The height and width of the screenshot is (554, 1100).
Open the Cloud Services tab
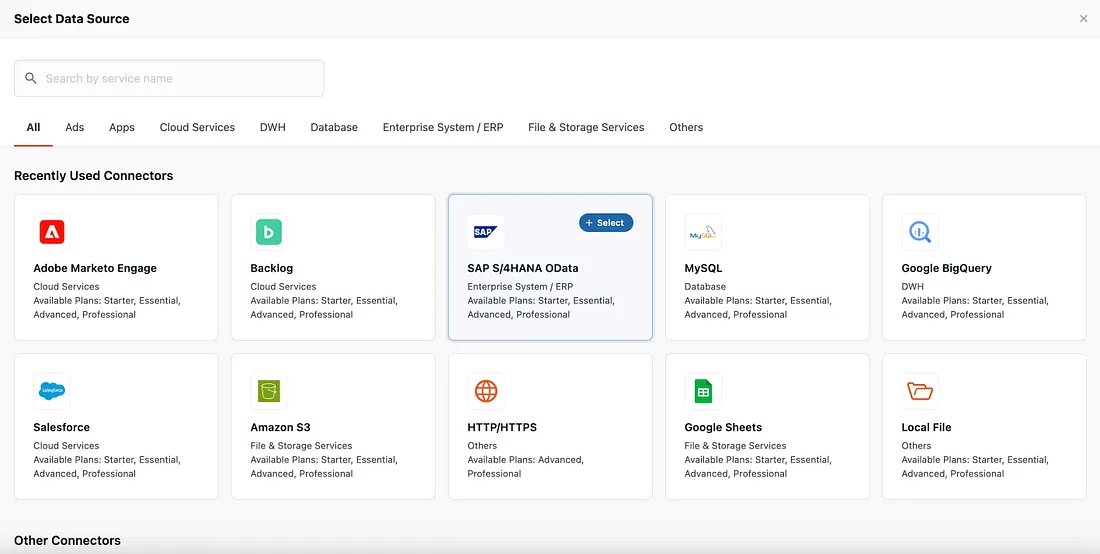click(197, 128)
